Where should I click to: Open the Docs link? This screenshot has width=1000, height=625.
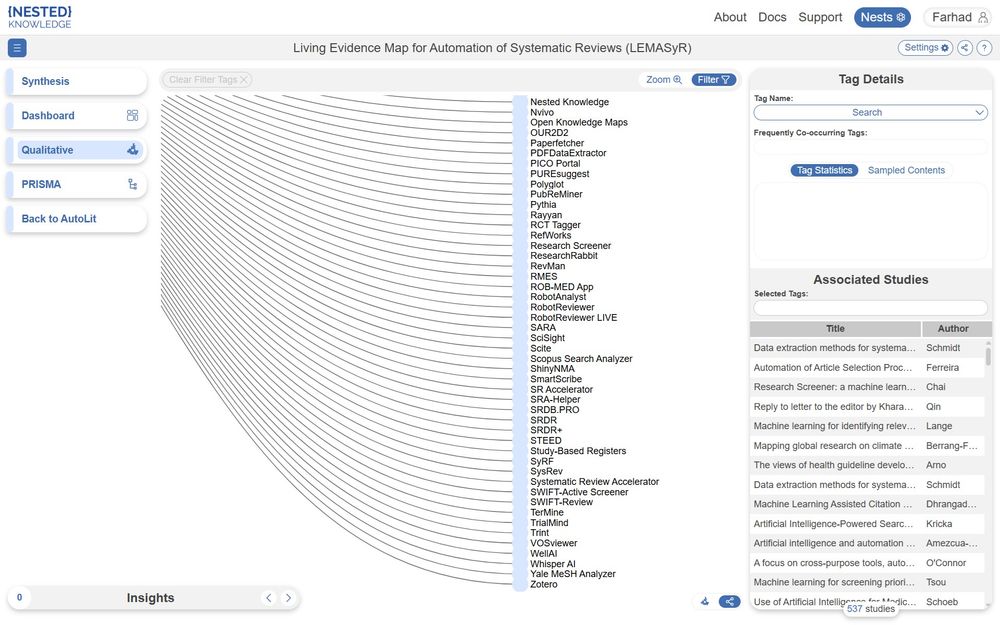click(772, 17)
